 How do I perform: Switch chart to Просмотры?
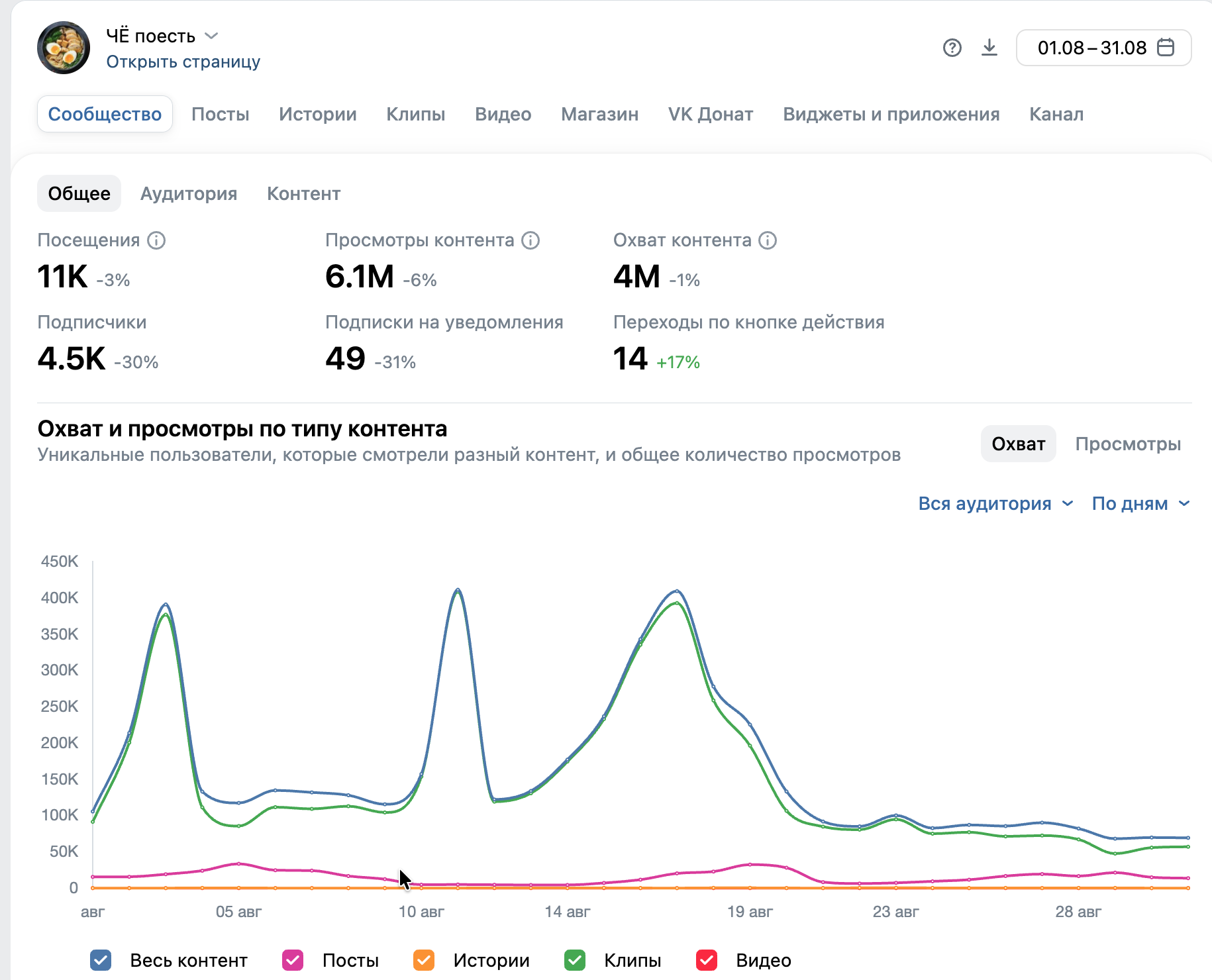1128,444
